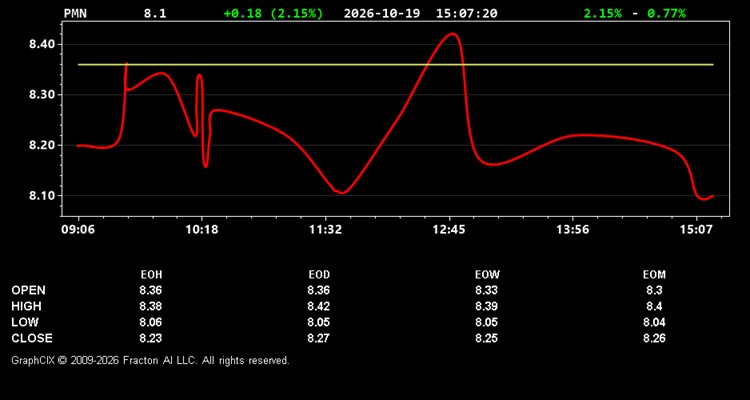Select the EOW column header
The image size is (750, 400).
click(487, 275)
